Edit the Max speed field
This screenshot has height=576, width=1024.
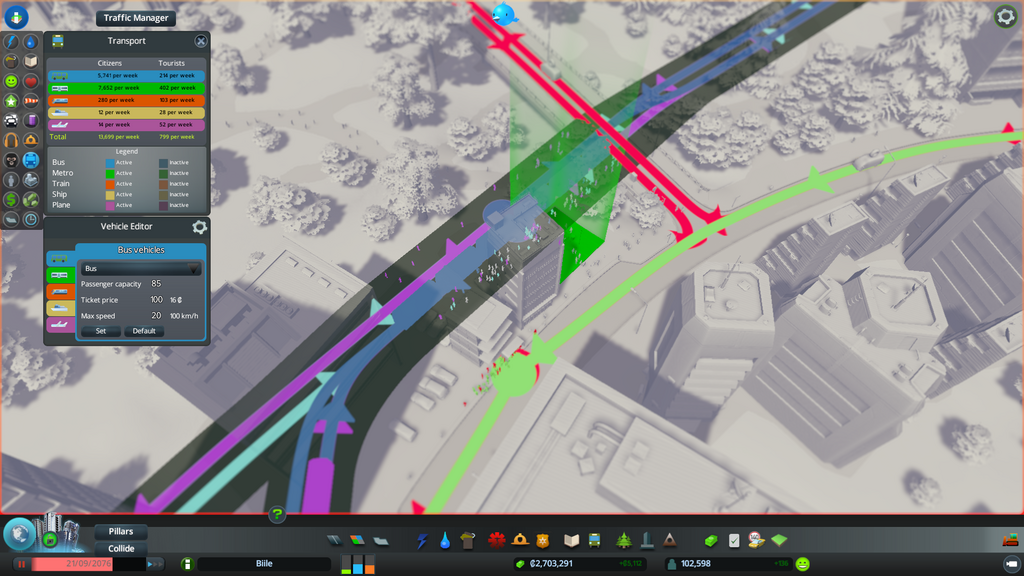click(156, 315)
